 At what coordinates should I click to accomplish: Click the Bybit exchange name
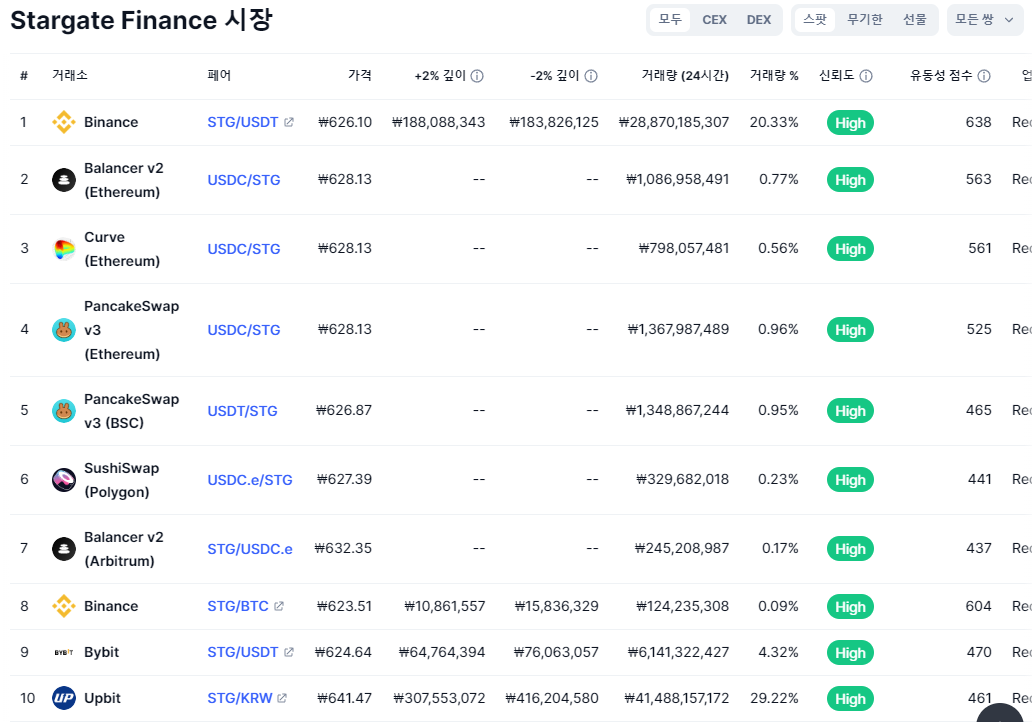pos(101,652)
